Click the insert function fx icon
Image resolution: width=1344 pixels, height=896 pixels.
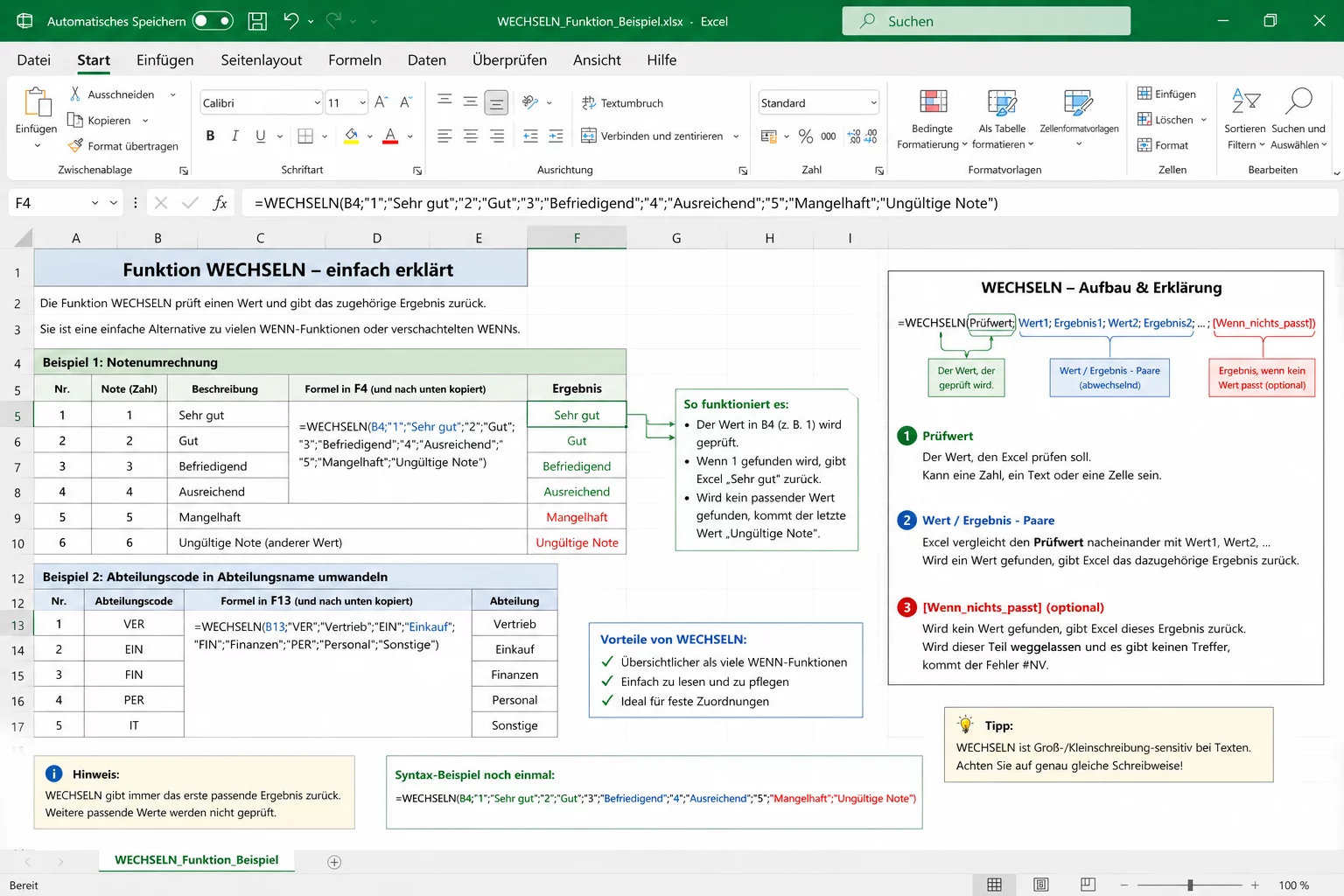[x=220, y=203]
